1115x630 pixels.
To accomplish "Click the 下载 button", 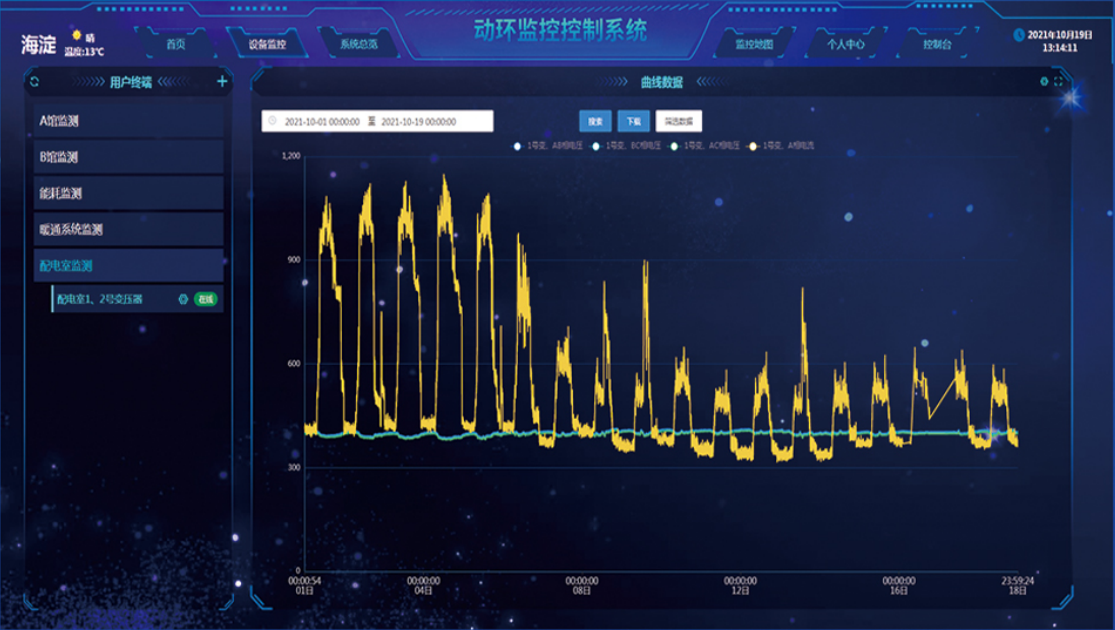I will click(x=633, y=121).
